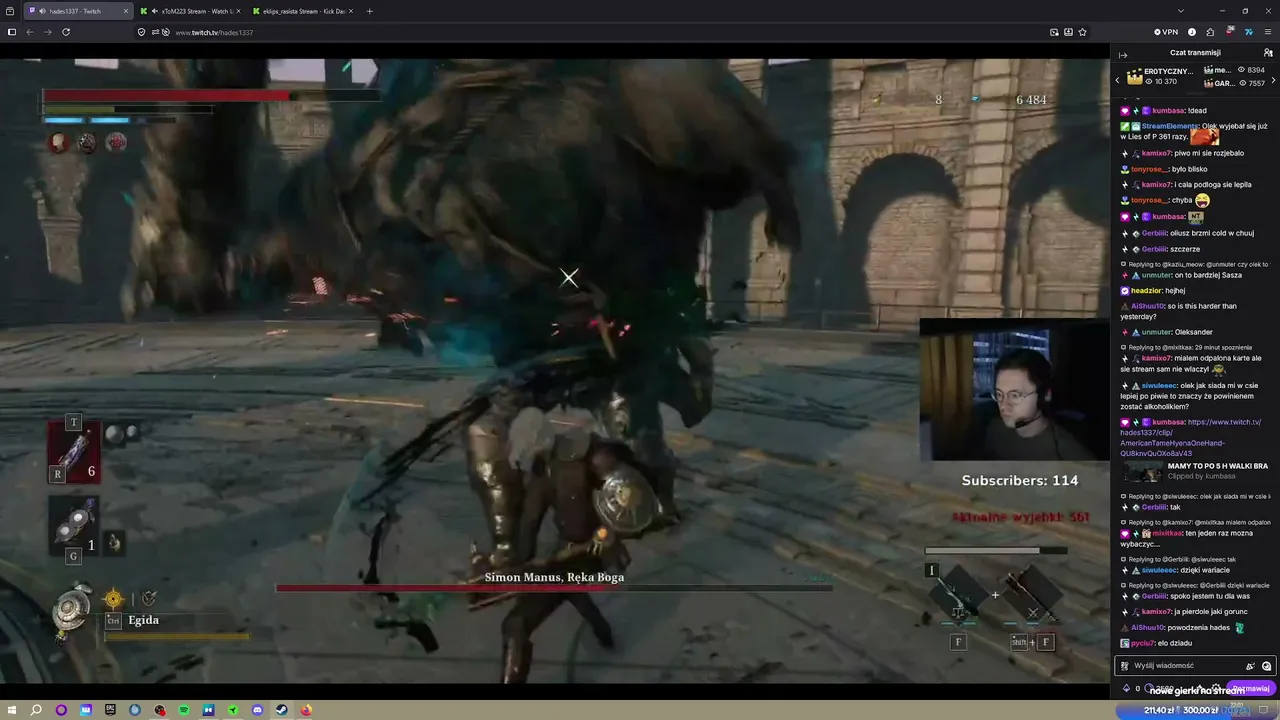Screen dimensions: 1280x720
Task: Open Windows taskbar search
Action: [36, 710]
